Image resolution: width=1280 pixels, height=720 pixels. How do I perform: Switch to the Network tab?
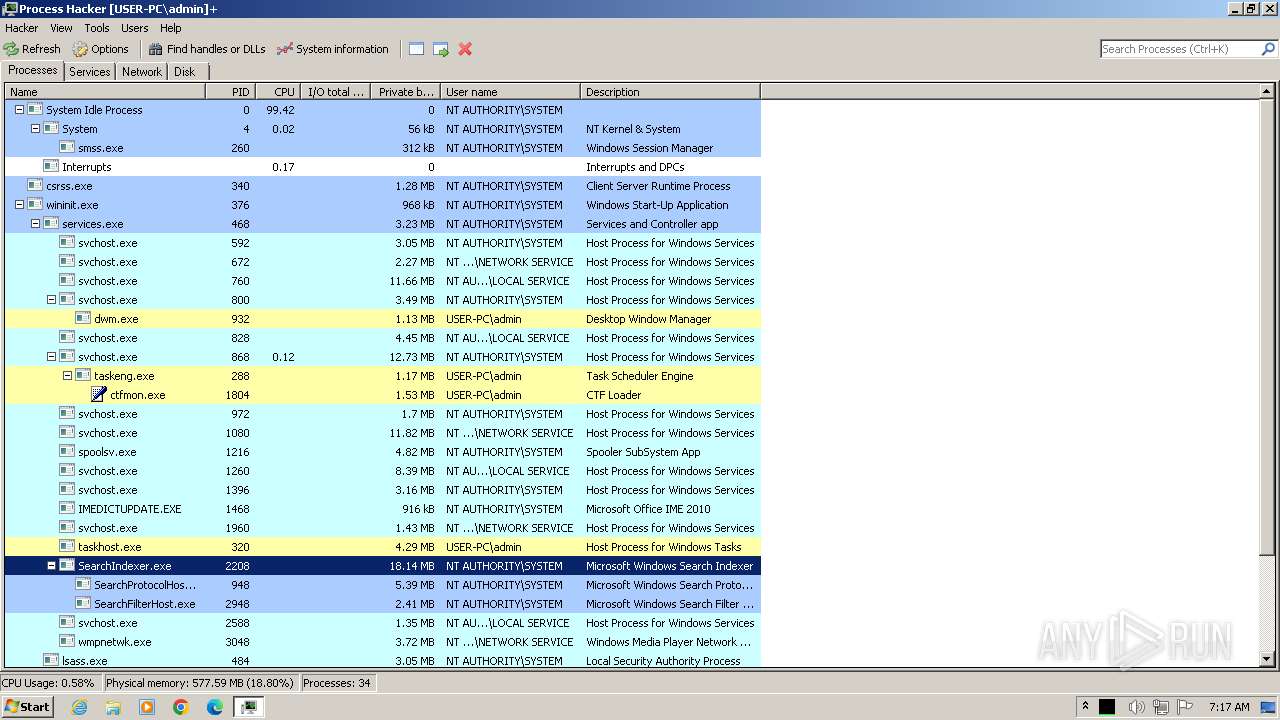[x=142, y=72]
